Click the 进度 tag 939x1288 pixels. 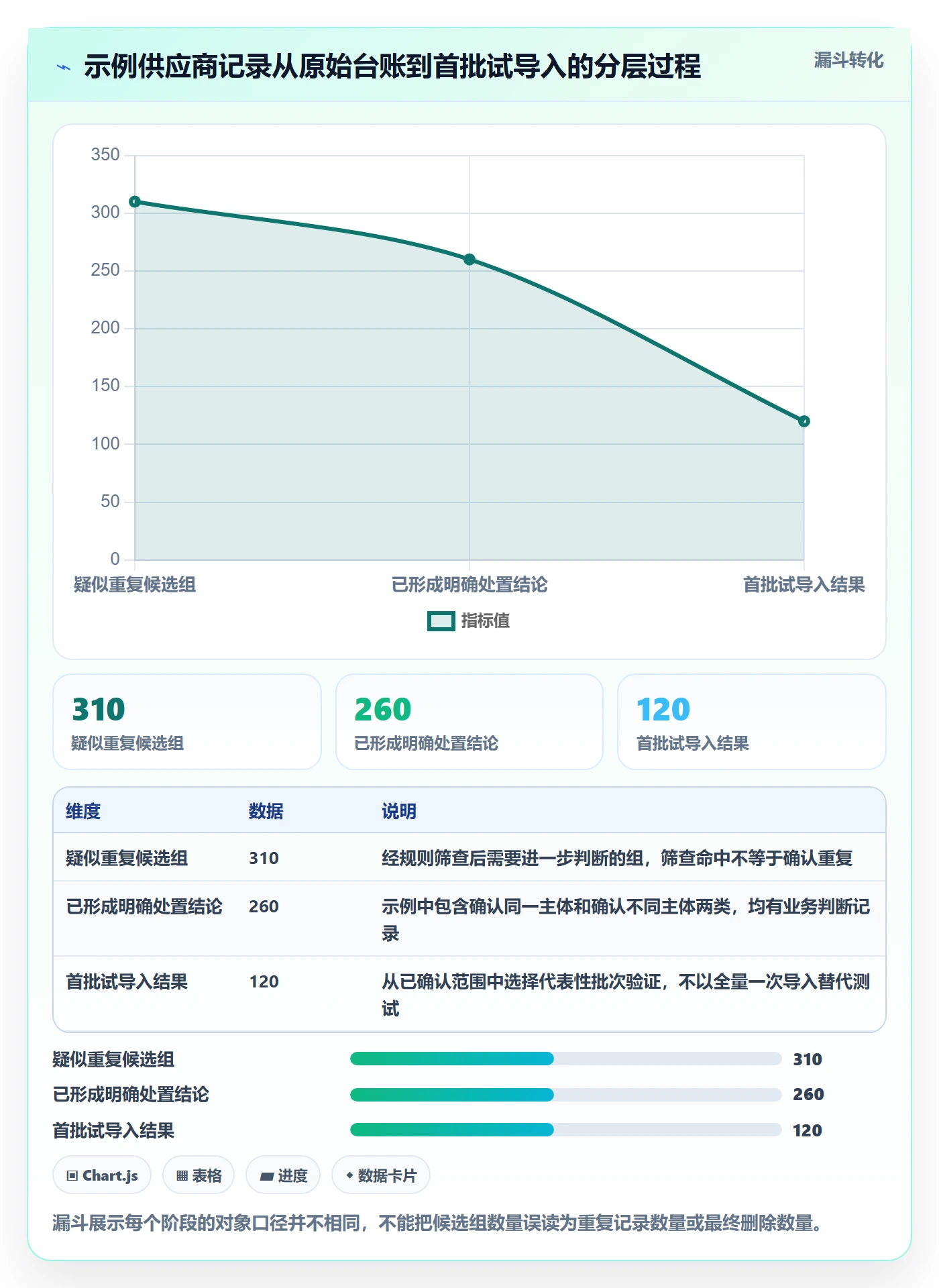point(283,1175)
